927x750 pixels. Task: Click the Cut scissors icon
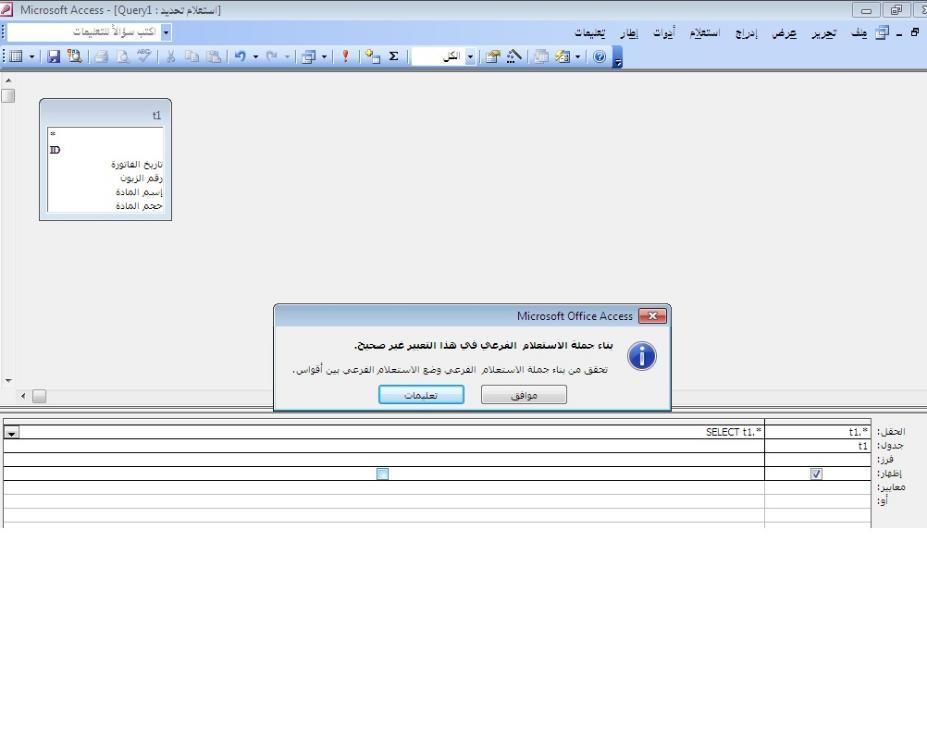point(170,56)
